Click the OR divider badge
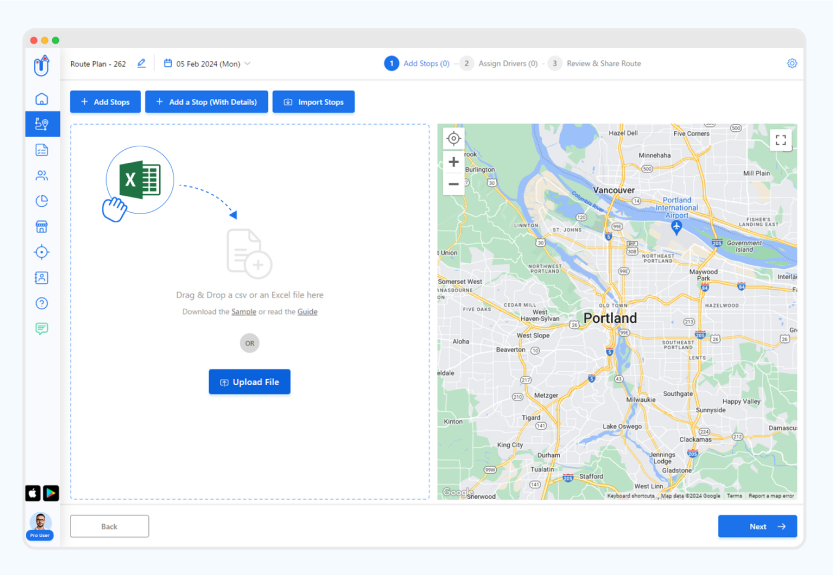The width and height of the screenshot is (834, 576). (x=249, y=343)
